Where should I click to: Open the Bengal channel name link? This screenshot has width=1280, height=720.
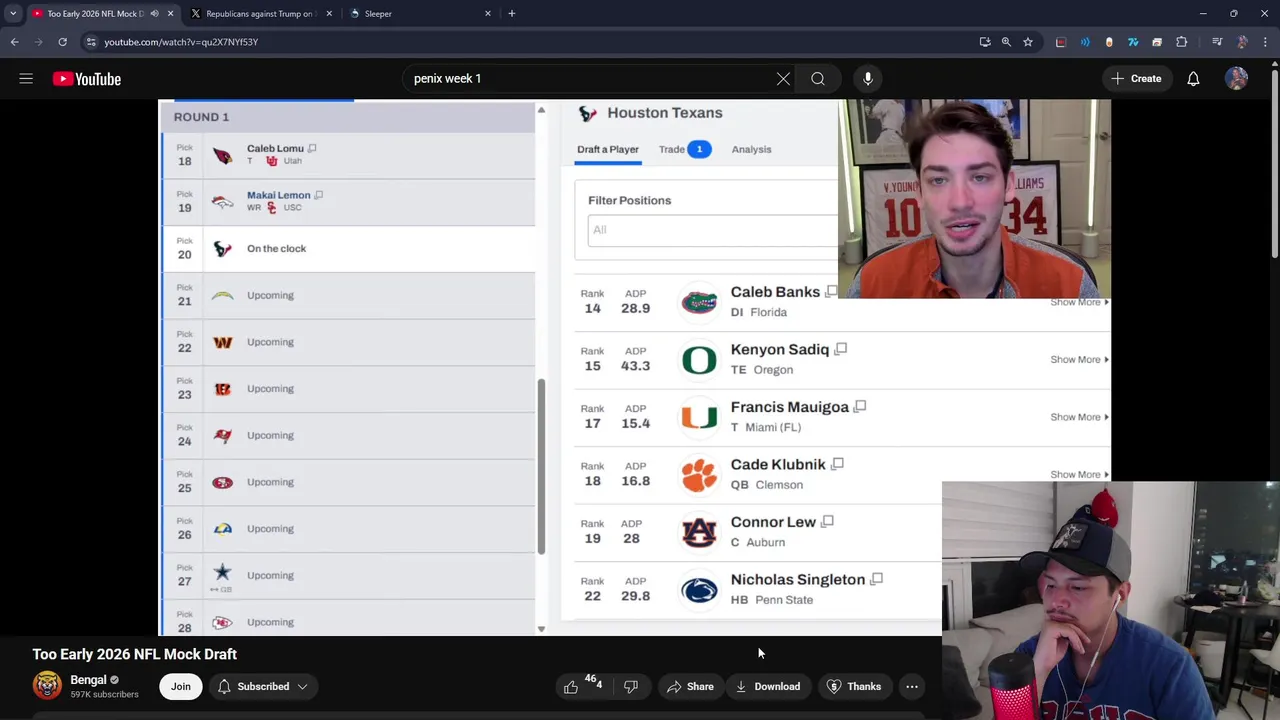[x=88, y=680]
